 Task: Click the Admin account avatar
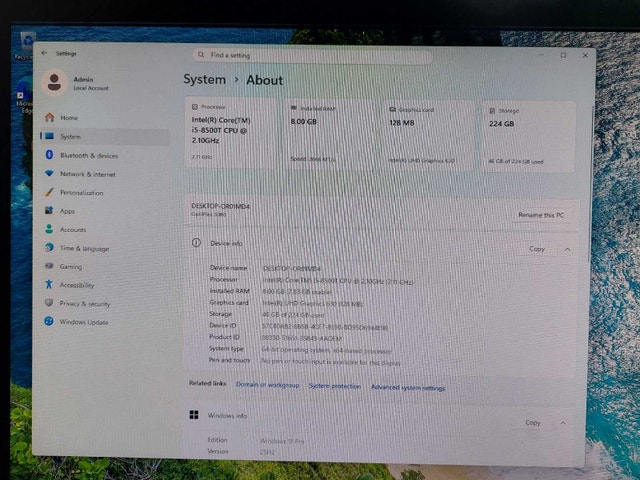click(54, 82)
